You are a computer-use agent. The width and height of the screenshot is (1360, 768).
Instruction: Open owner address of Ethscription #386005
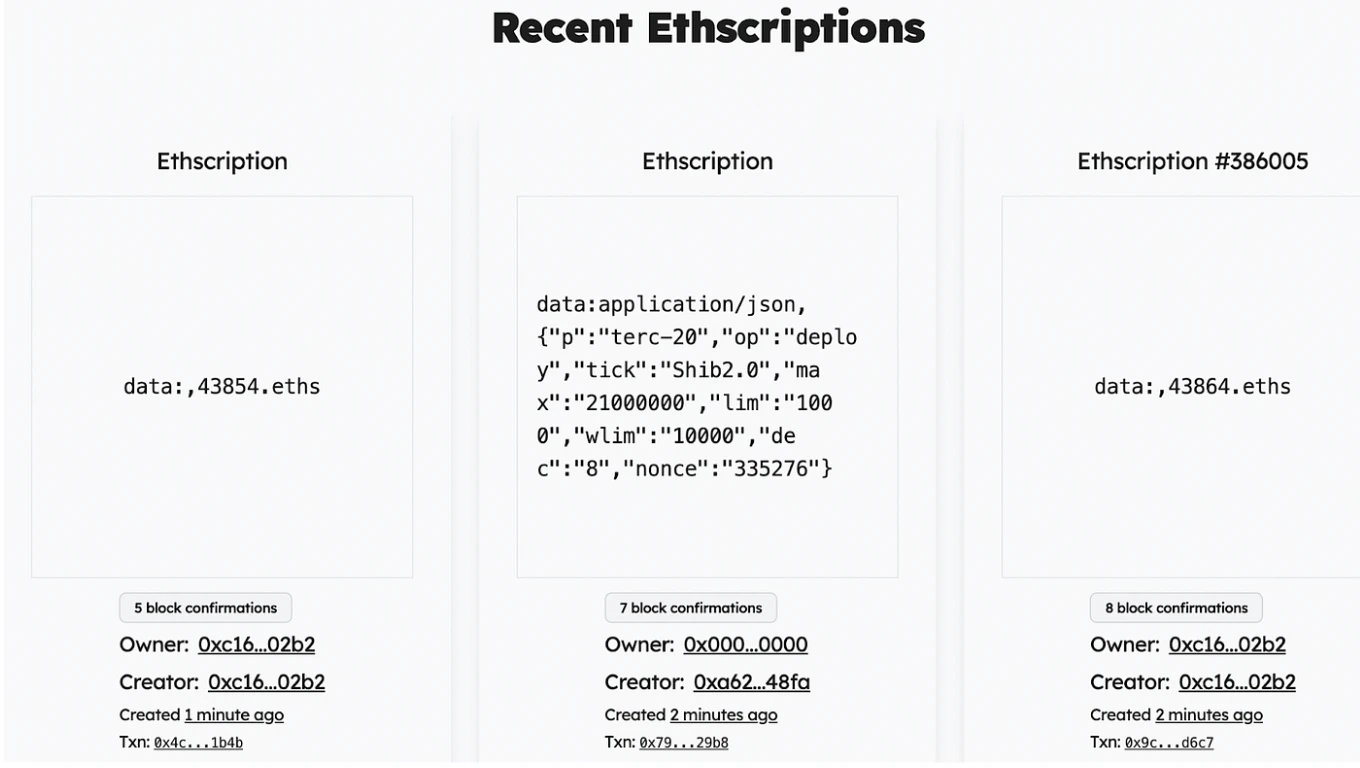pyautogui.click(x=1227, y=645)
